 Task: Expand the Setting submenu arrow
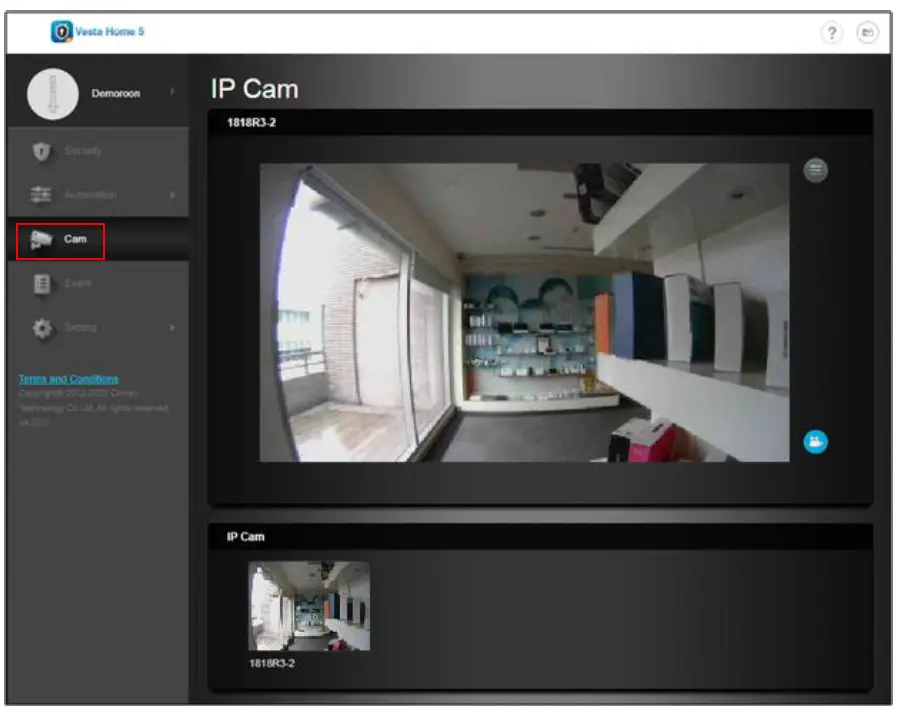[x=173, y=327]
